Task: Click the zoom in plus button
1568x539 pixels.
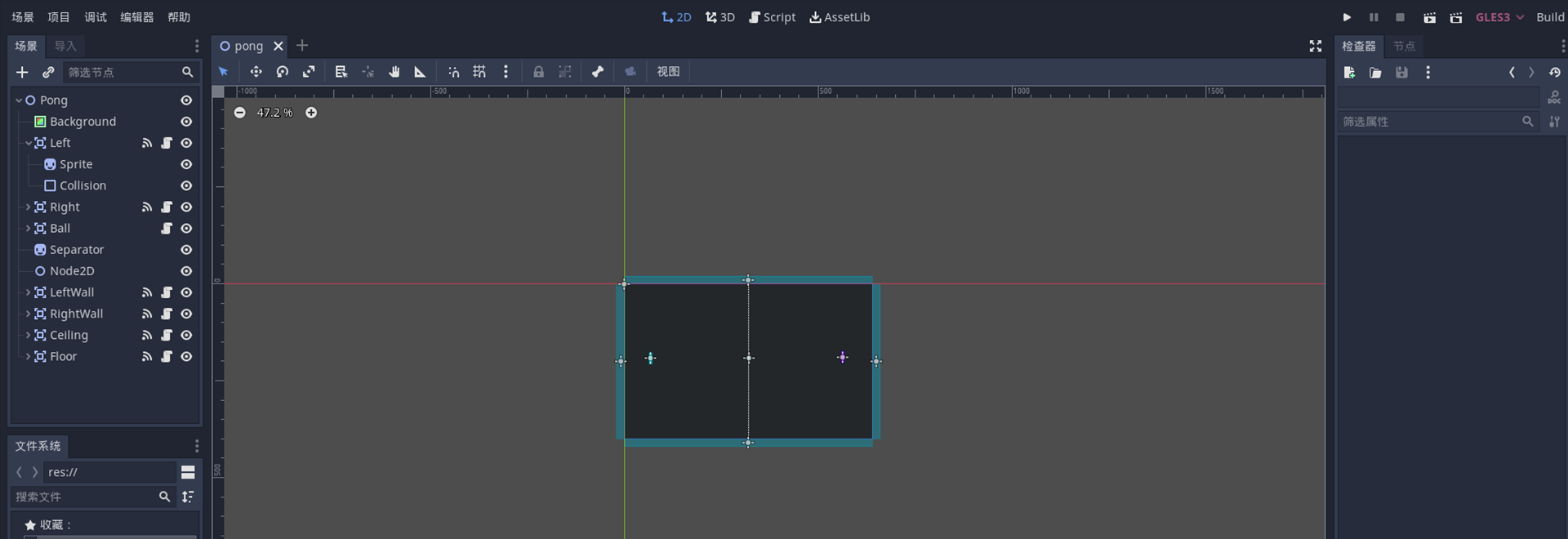Action: (311, 113)
